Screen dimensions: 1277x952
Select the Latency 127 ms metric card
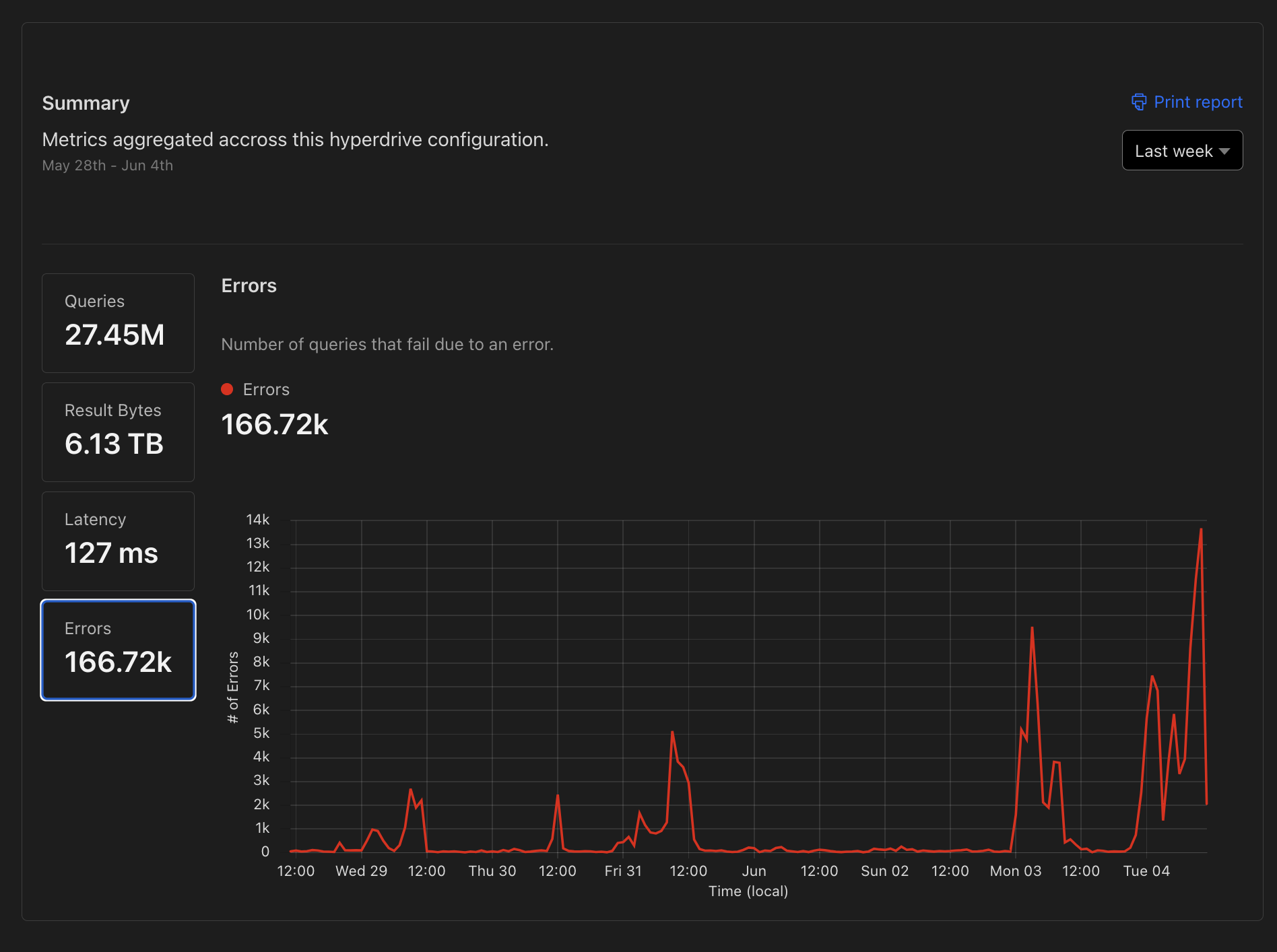pyautogui.click(x=118, y=541)
